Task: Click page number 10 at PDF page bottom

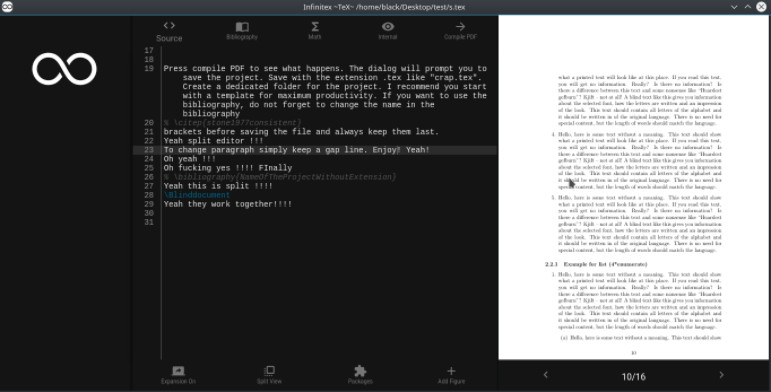Action: coord(633,352)
